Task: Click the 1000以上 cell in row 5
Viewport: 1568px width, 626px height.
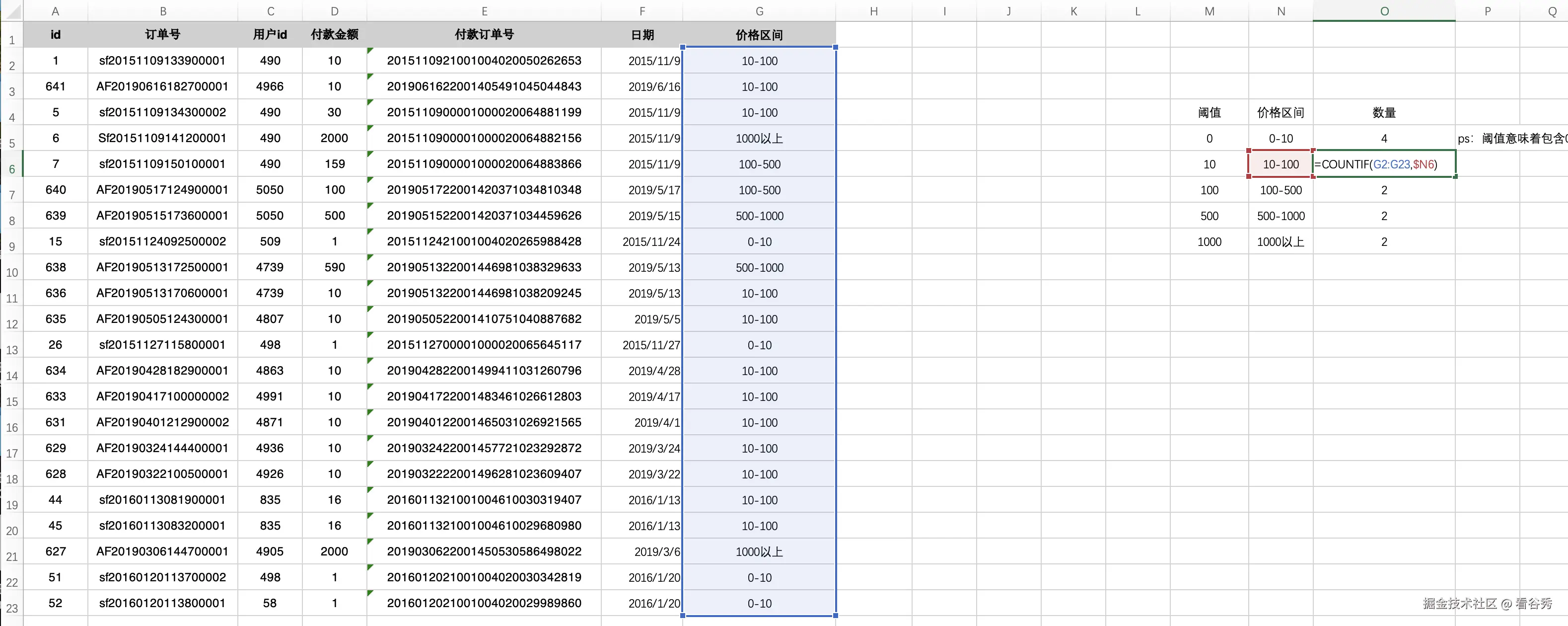Action: point(759,138)
